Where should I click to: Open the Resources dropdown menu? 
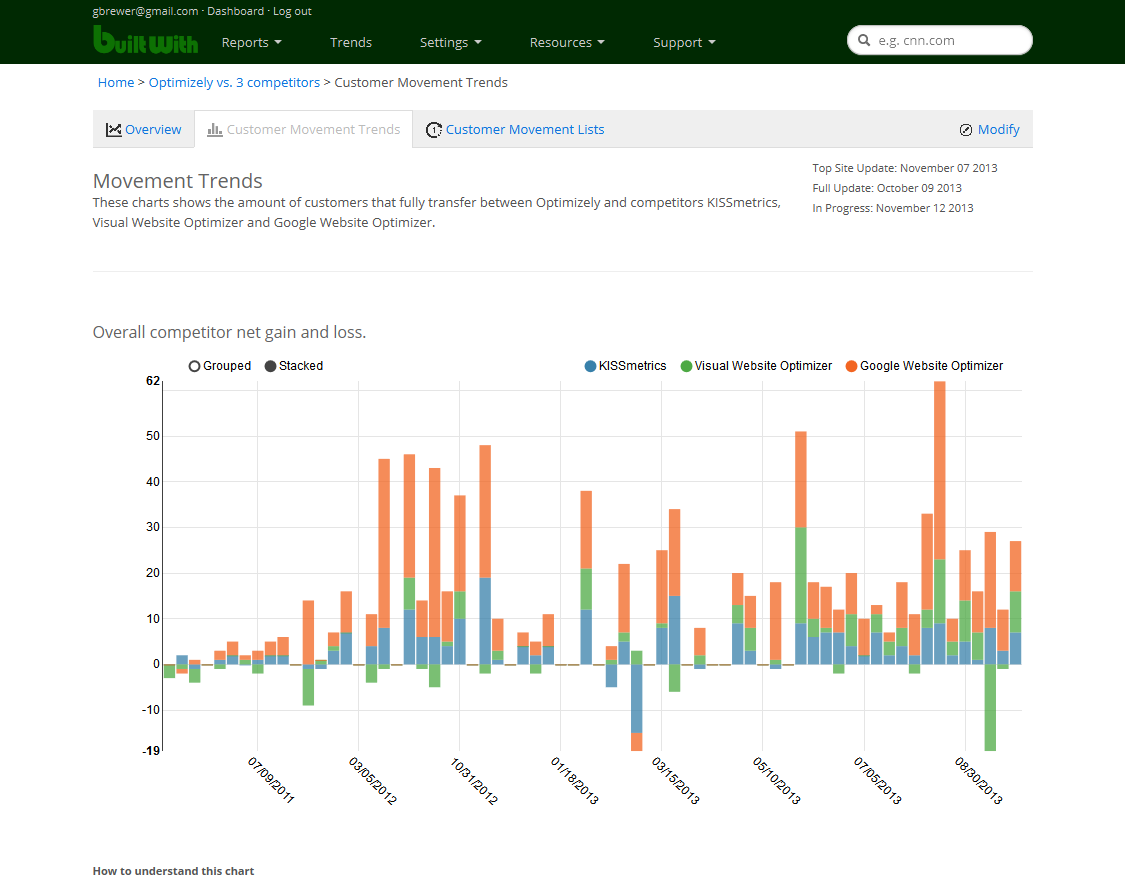point(567,42)
